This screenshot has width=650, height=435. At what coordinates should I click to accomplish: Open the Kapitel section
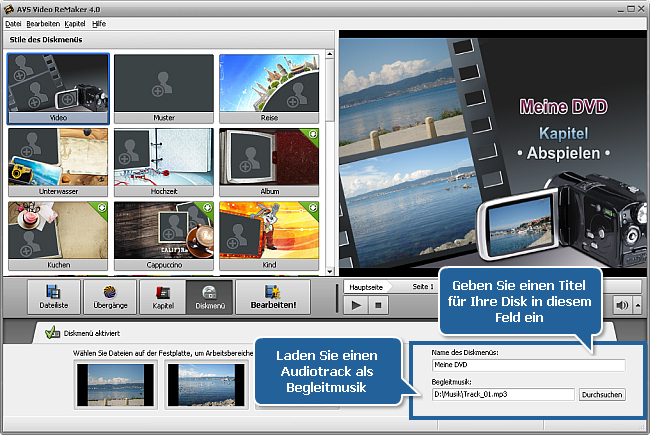click(162, 297)
